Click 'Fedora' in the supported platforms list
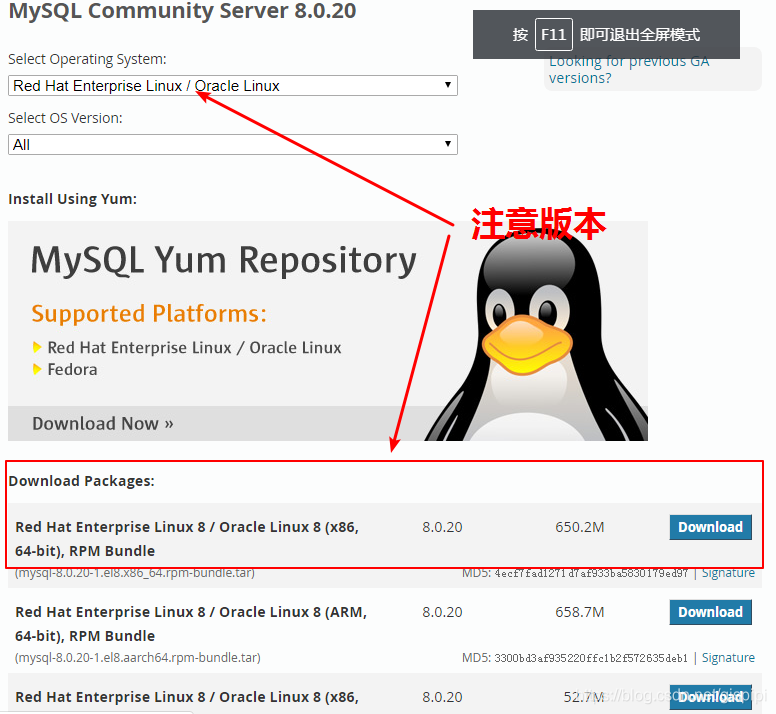This screenshot has width=776, height=714. pos(72,370)
